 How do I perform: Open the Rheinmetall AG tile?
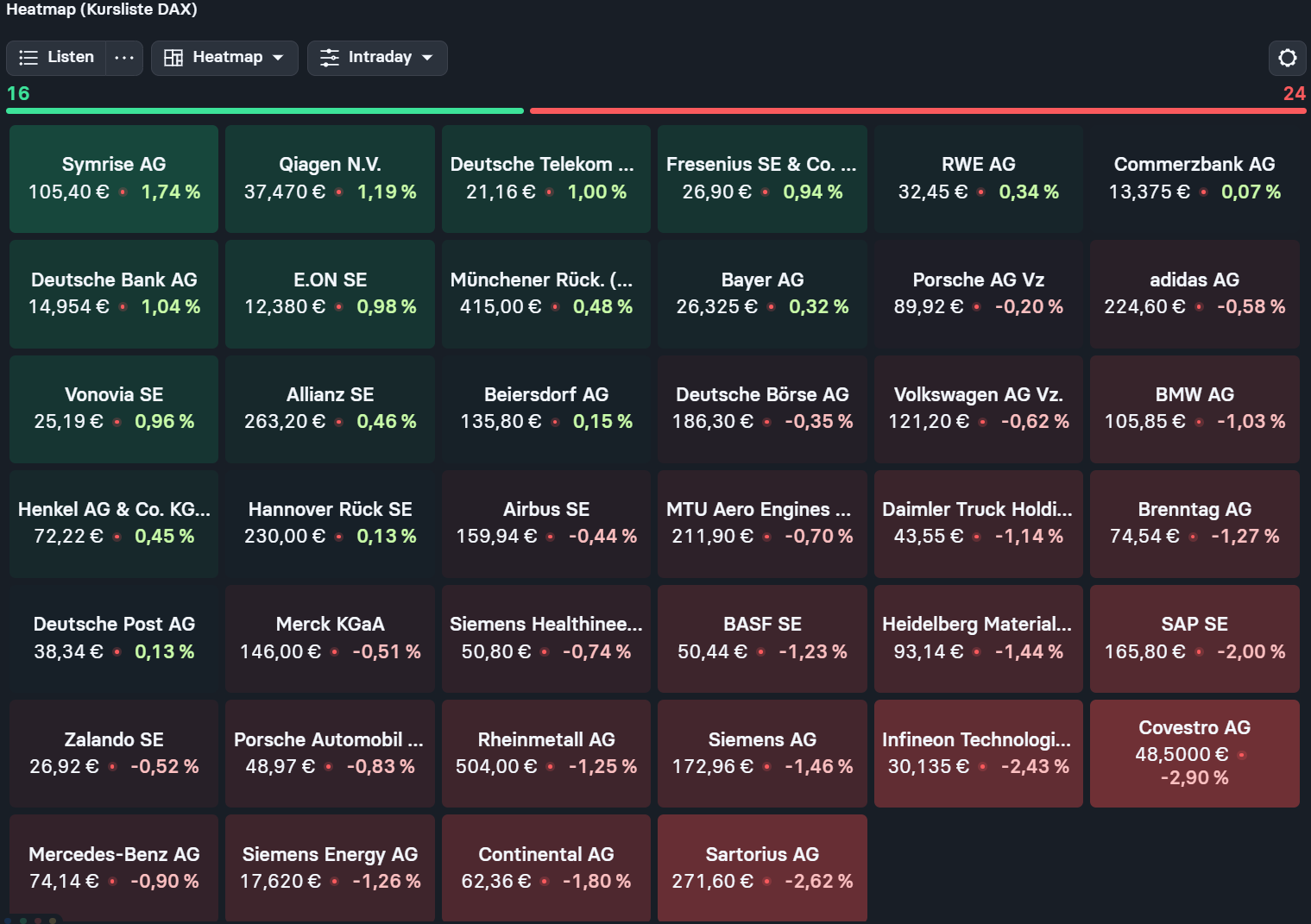tap(546, 753)
